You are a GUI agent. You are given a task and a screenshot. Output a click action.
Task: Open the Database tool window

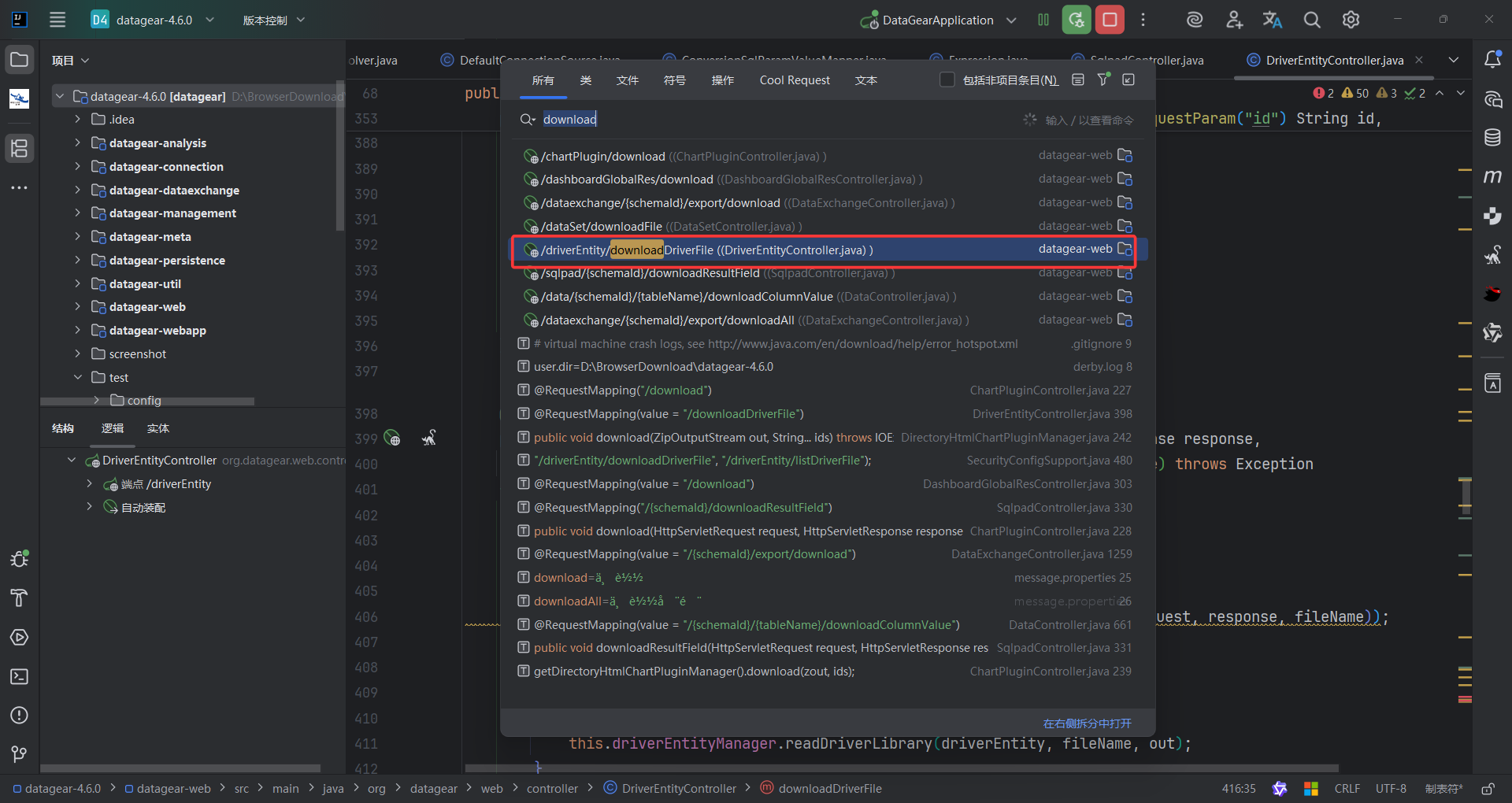click(x=1492, y=138)
